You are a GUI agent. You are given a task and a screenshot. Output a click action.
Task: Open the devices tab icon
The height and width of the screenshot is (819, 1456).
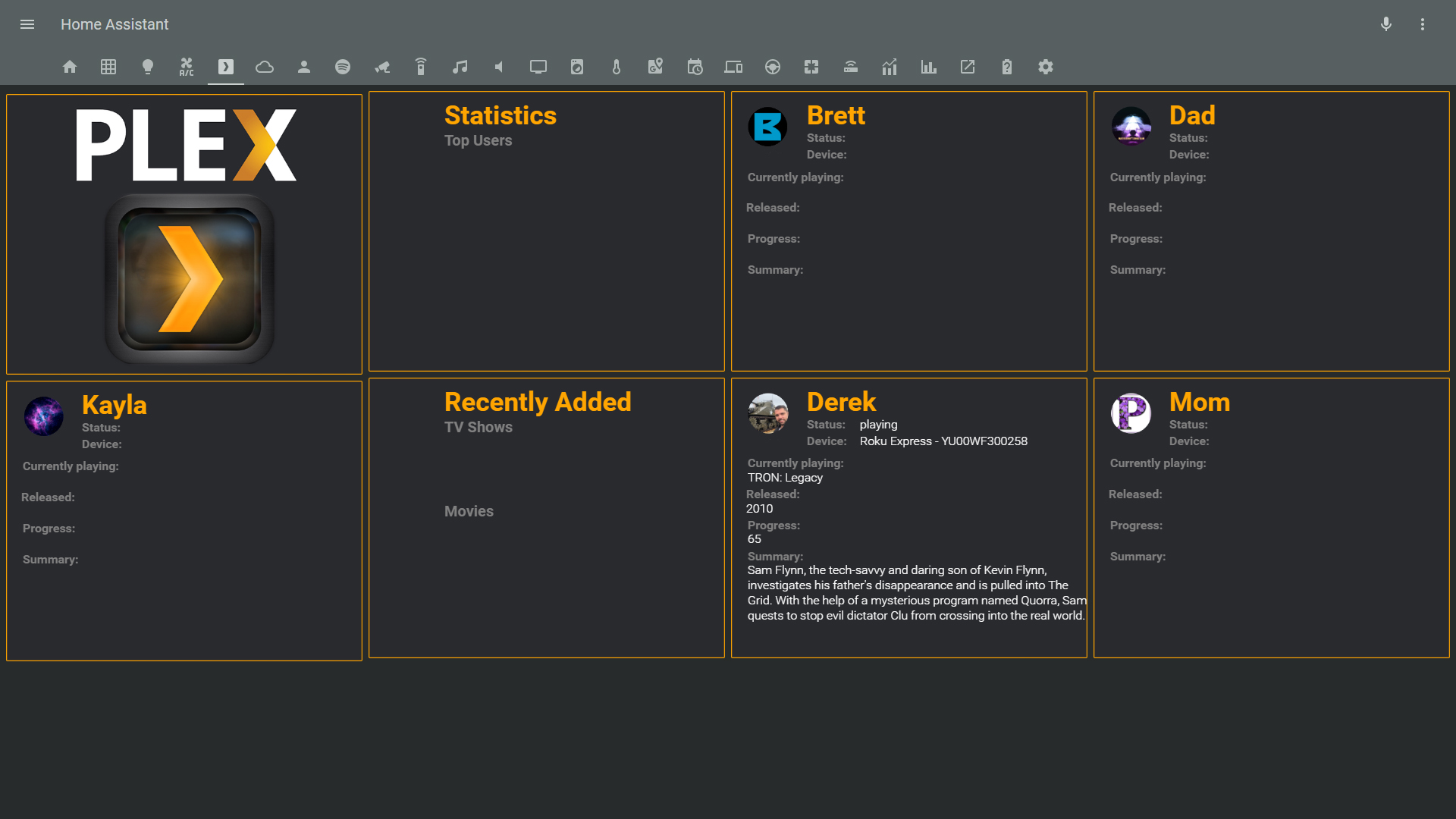(x=733, y=67)
